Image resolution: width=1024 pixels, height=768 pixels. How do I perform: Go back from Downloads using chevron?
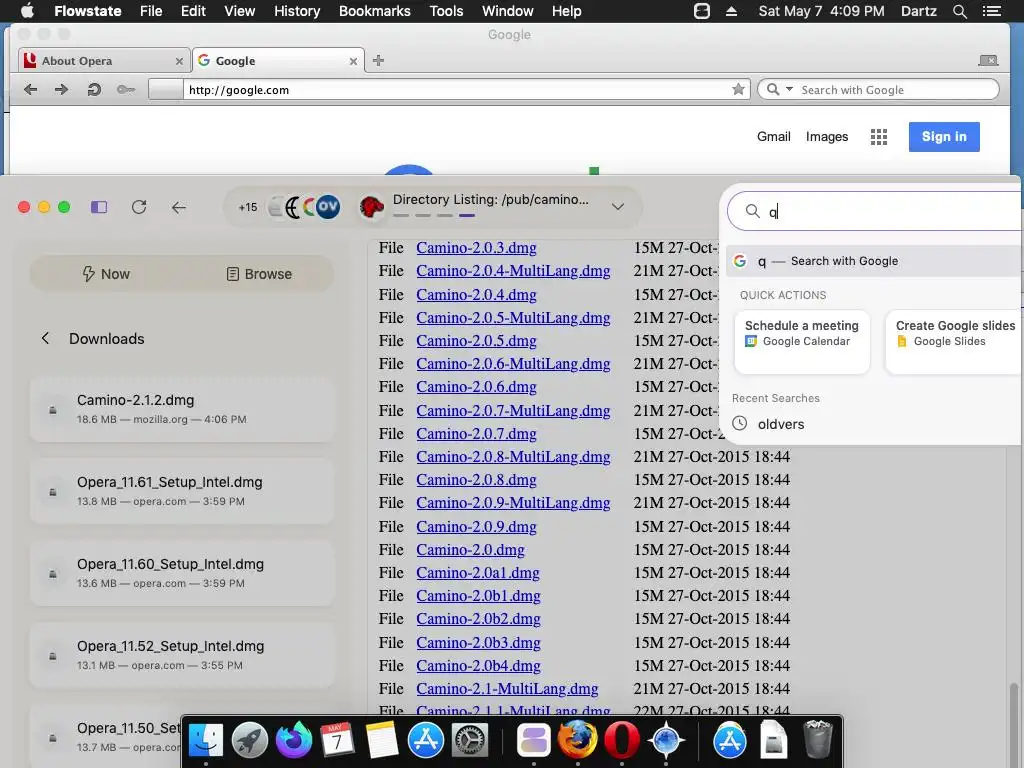coord(45,338)
